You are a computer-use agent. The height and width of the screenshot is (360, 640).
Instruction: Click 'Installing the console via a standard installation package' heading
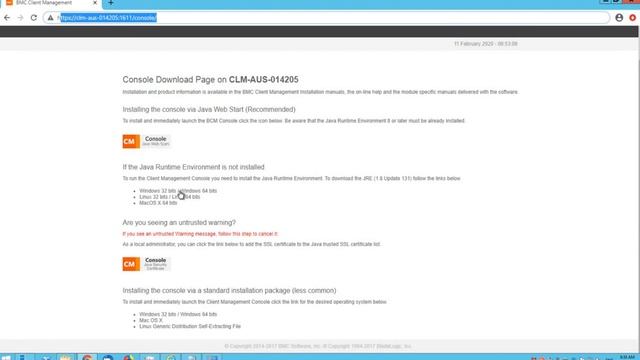click(229, 291)
